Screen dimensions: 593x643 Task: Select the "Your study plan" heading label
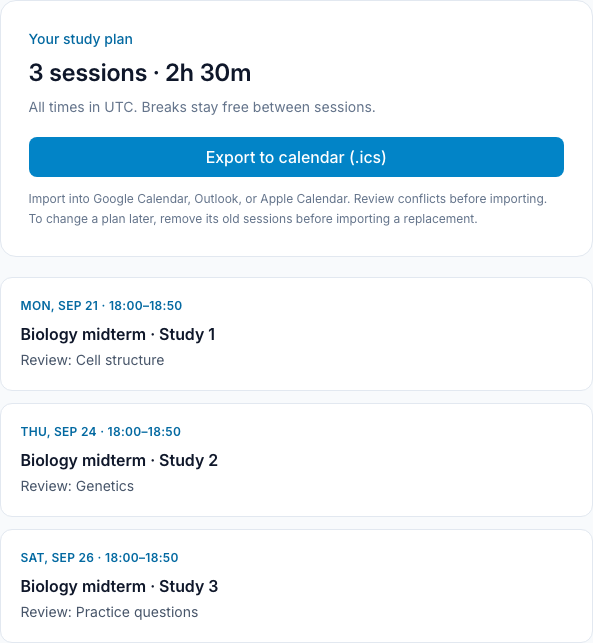pyautogui.click(x=81, y=39)
